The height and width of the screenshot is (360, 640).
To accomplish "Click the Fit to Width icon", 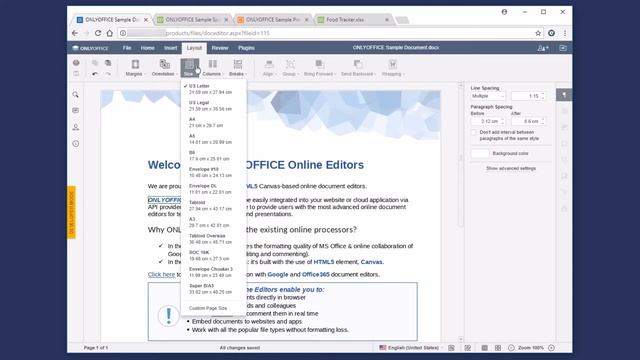I will coord(498,348).
